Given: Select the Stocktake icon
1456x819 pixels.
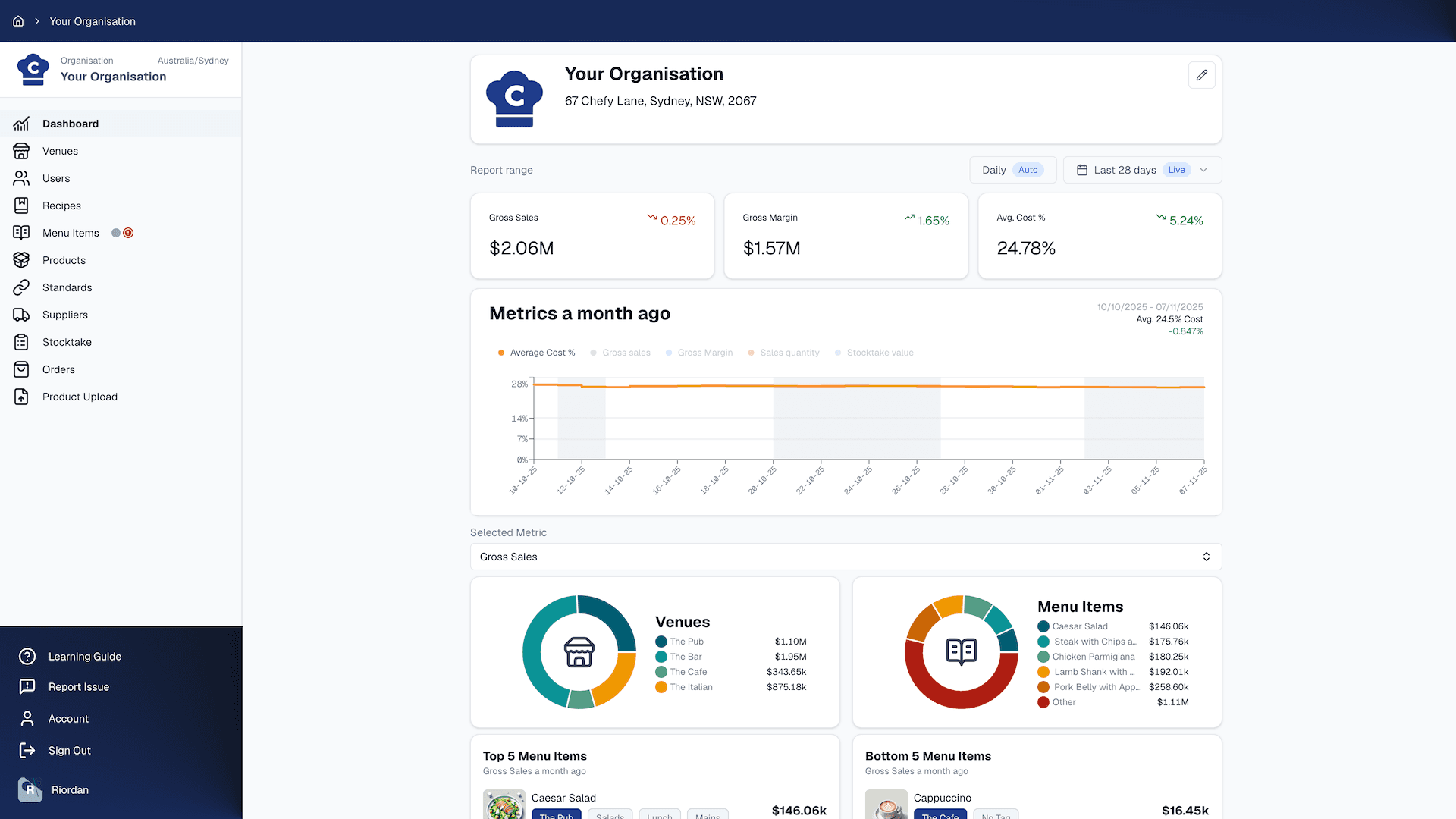Looking at the screenshot, I should tap(22, 342).
